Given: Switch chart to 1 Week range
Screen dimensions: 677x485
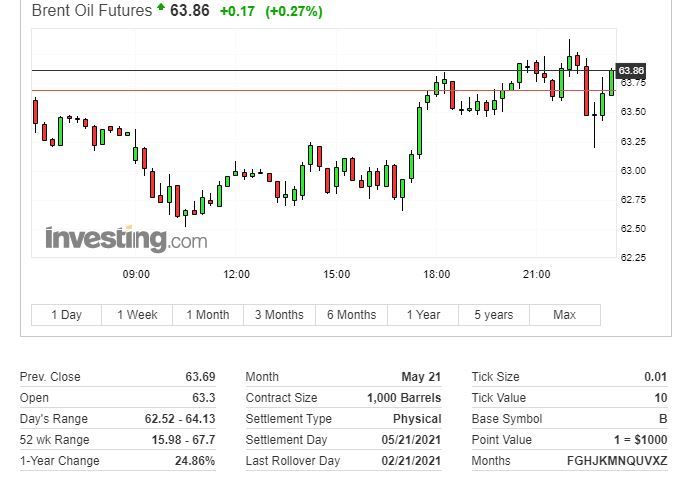Looking at the screenshot, I should 137,314.
